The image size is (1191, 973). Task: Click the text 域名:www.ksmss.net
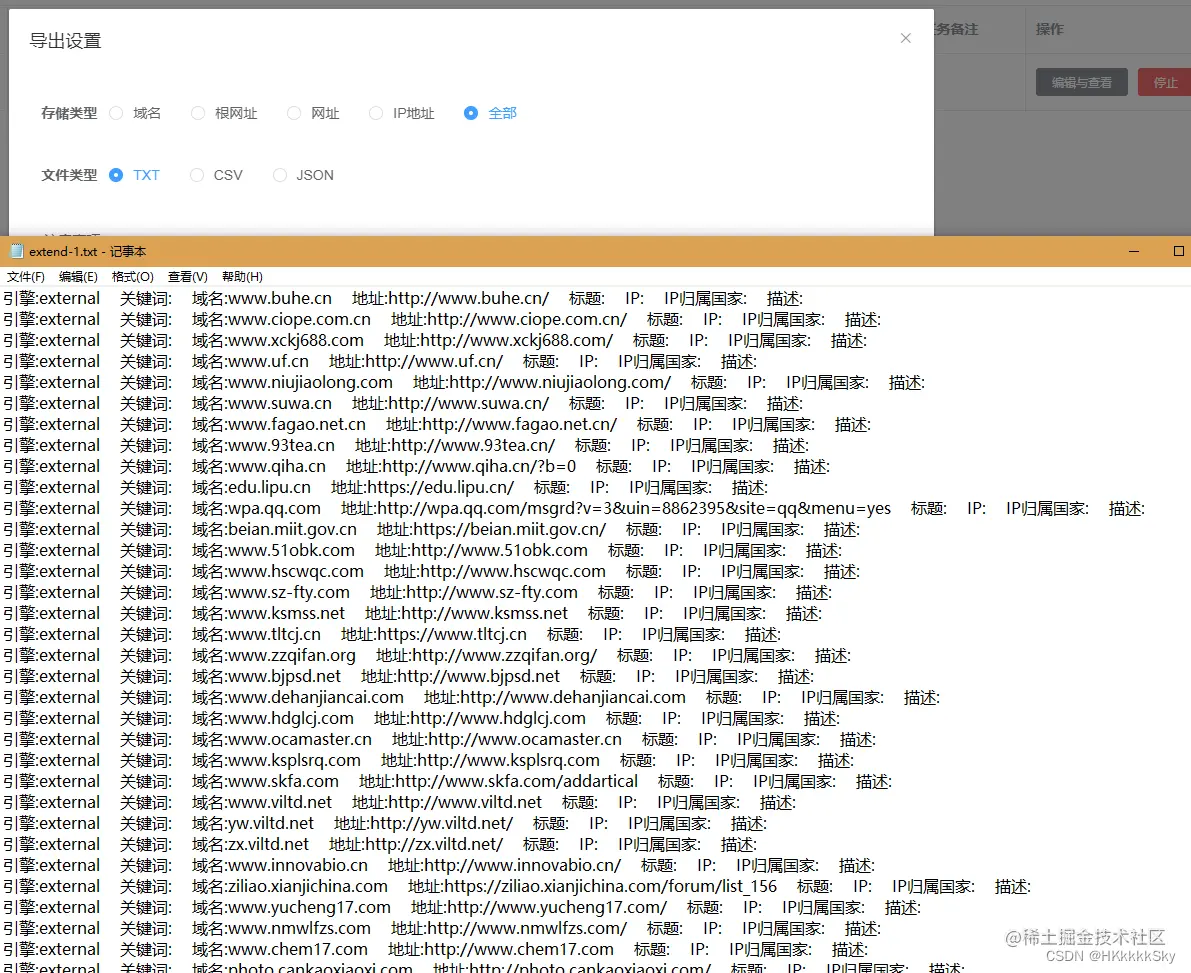tap(269, 614)
